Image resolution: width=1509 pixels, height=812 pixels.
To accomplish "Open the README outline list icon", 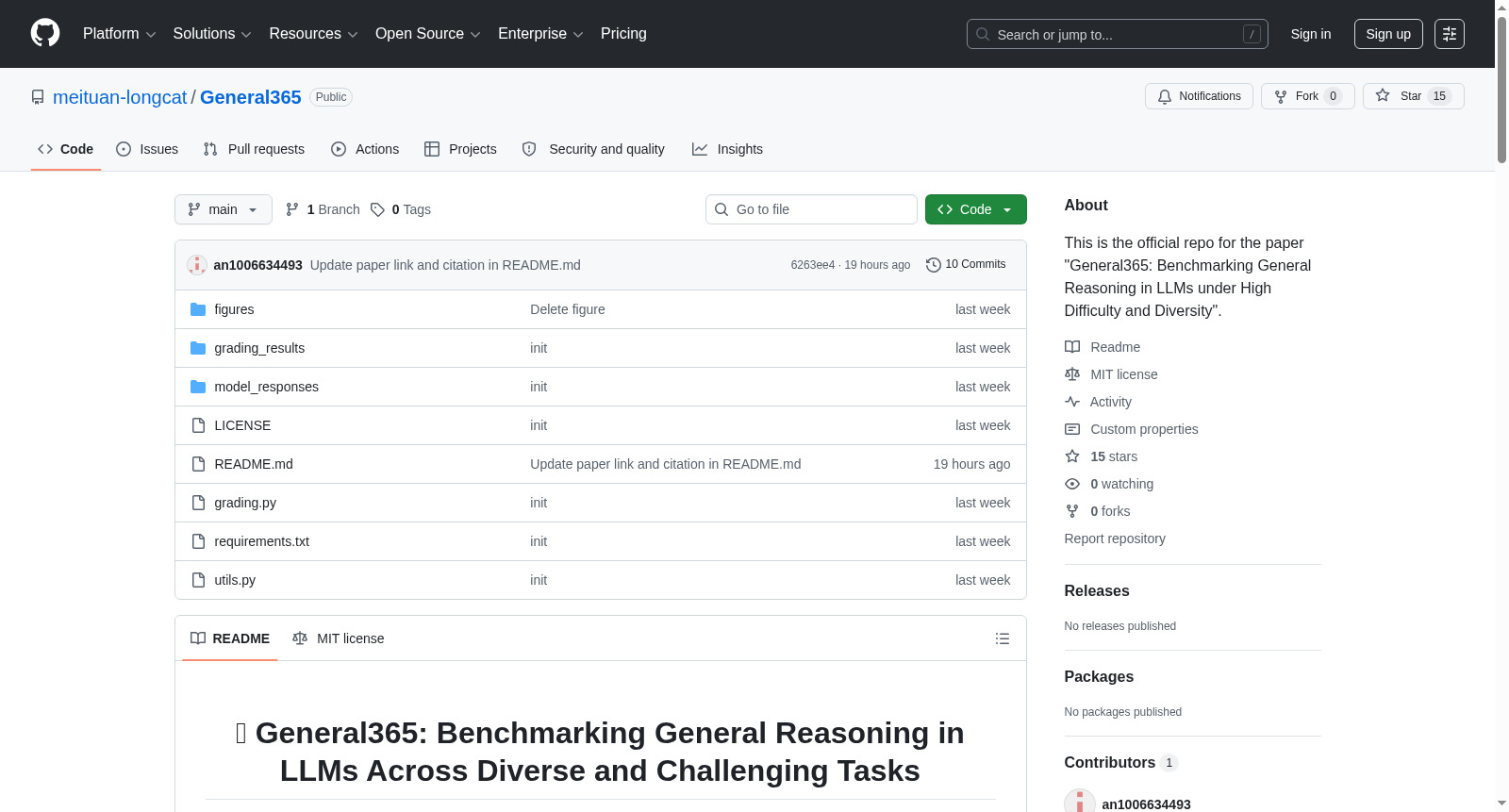I will click(1003, 638).
